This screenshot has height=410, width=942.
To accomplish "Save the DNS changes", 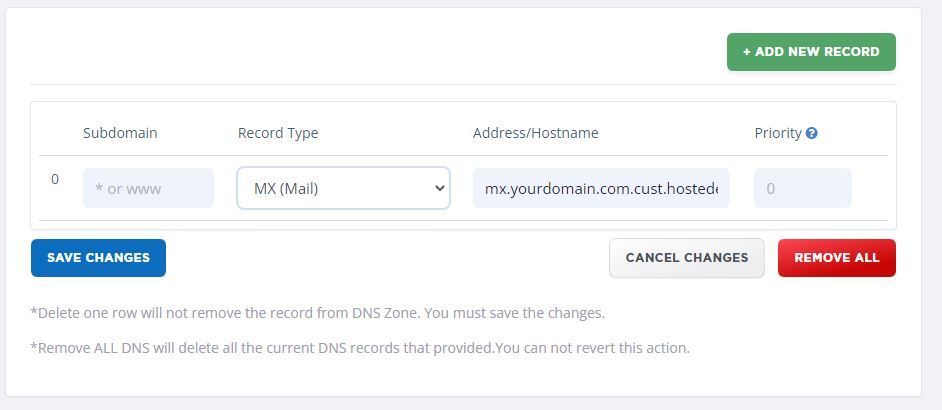I will coord(98,258).
